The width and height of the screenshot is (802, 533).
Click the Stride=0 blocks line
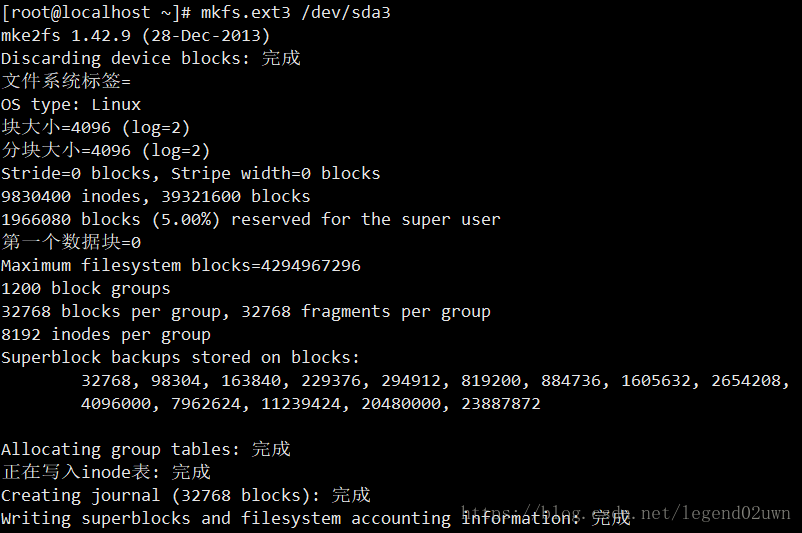(190, 173)
